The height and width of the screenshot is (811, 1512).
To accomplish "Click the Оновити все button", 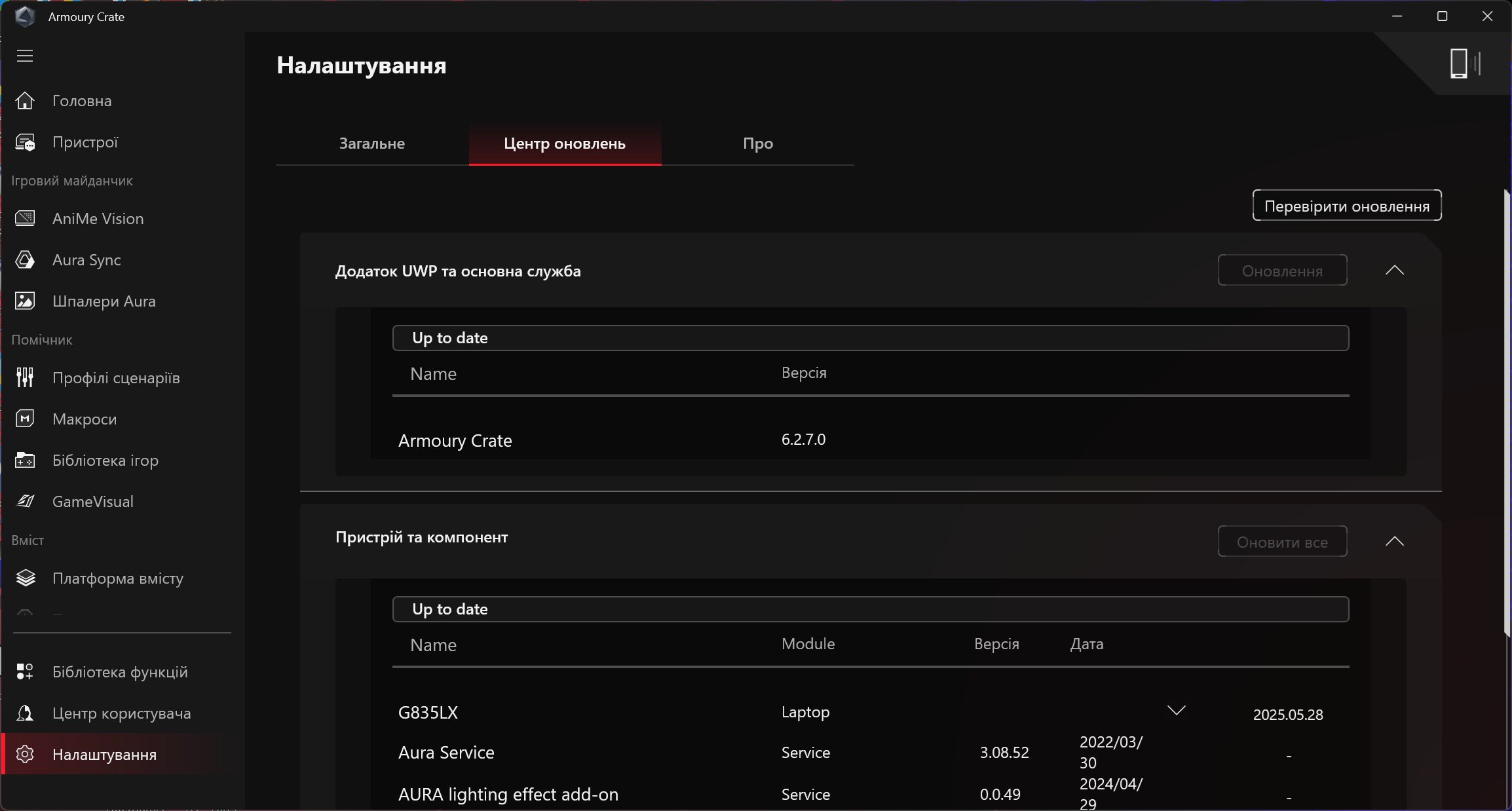I will tap(1282, 542).
